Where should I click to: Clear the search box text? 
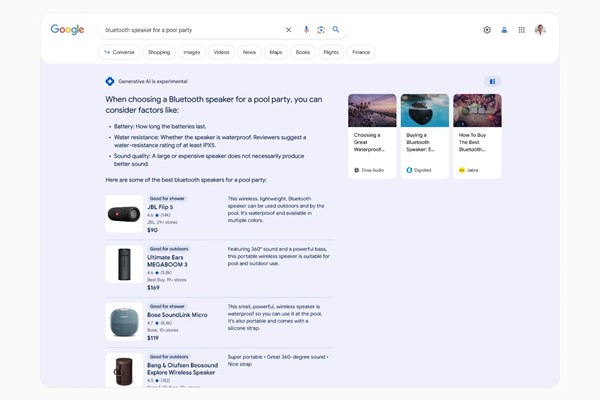click(x=289, y=30)
